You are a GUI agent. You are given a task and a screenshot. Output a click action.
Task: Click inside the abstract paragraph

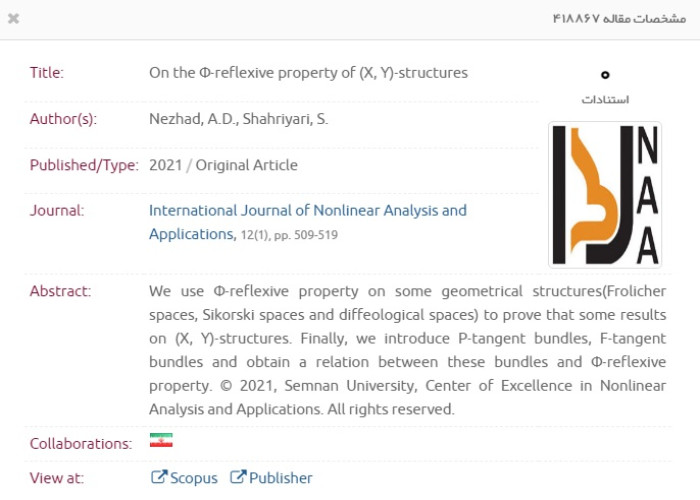pos(407,350)
